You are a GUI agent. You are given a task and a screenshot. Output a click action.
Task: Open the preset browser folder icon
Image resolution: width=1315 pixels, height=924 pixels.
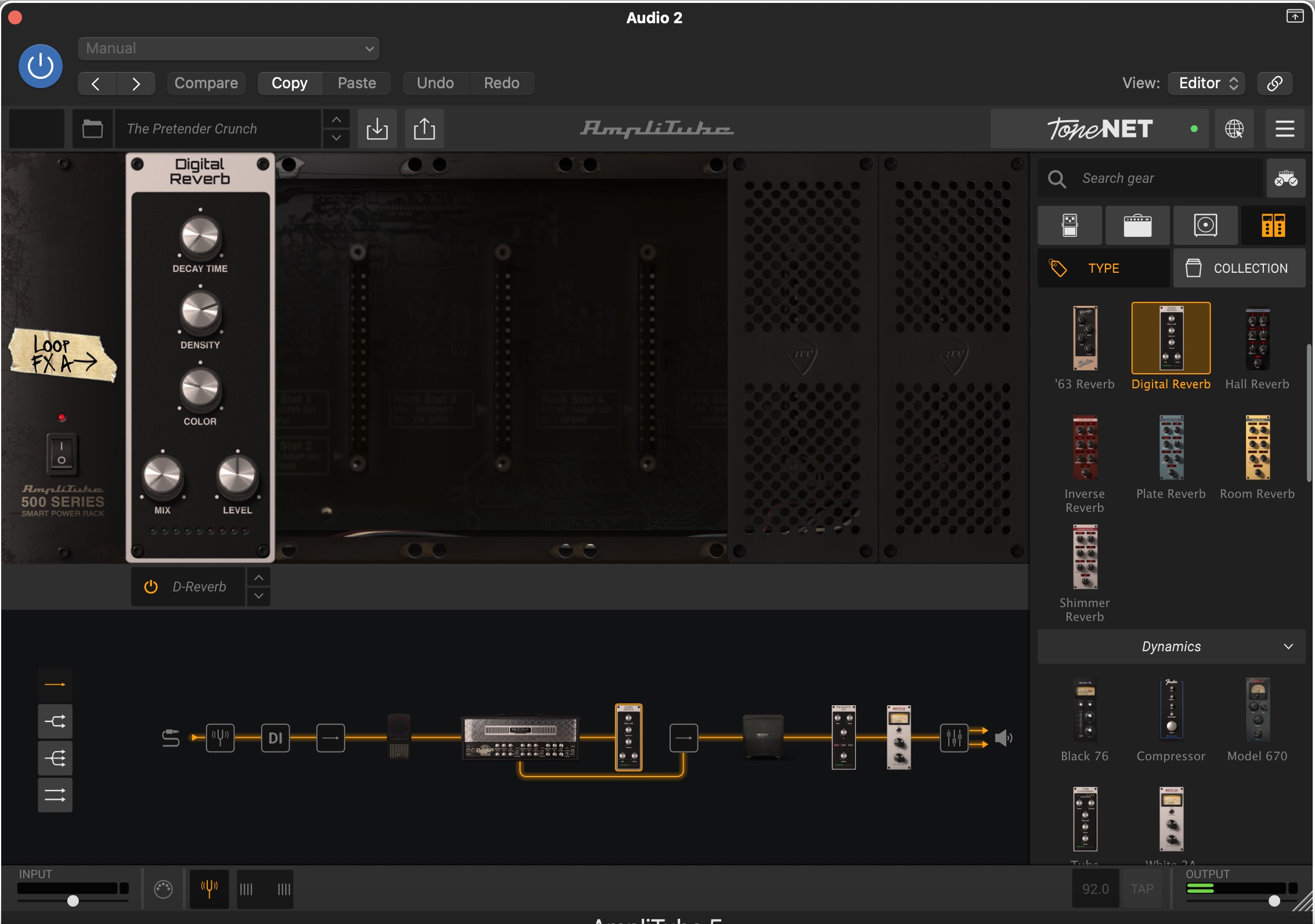(x=92, y=129)
